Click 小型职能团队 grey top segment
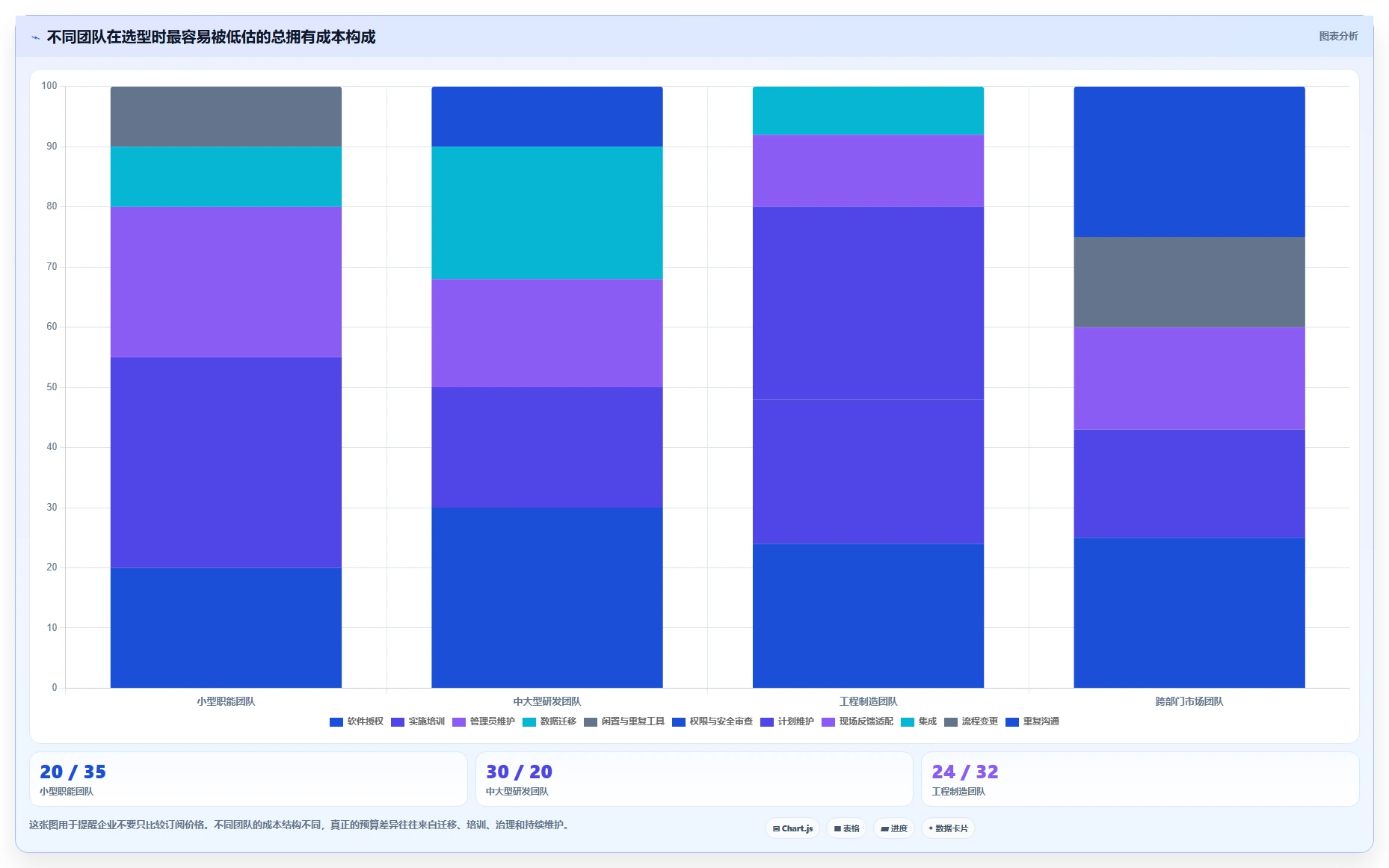The width and height of the screenshot is (1389, 868). 226,117
